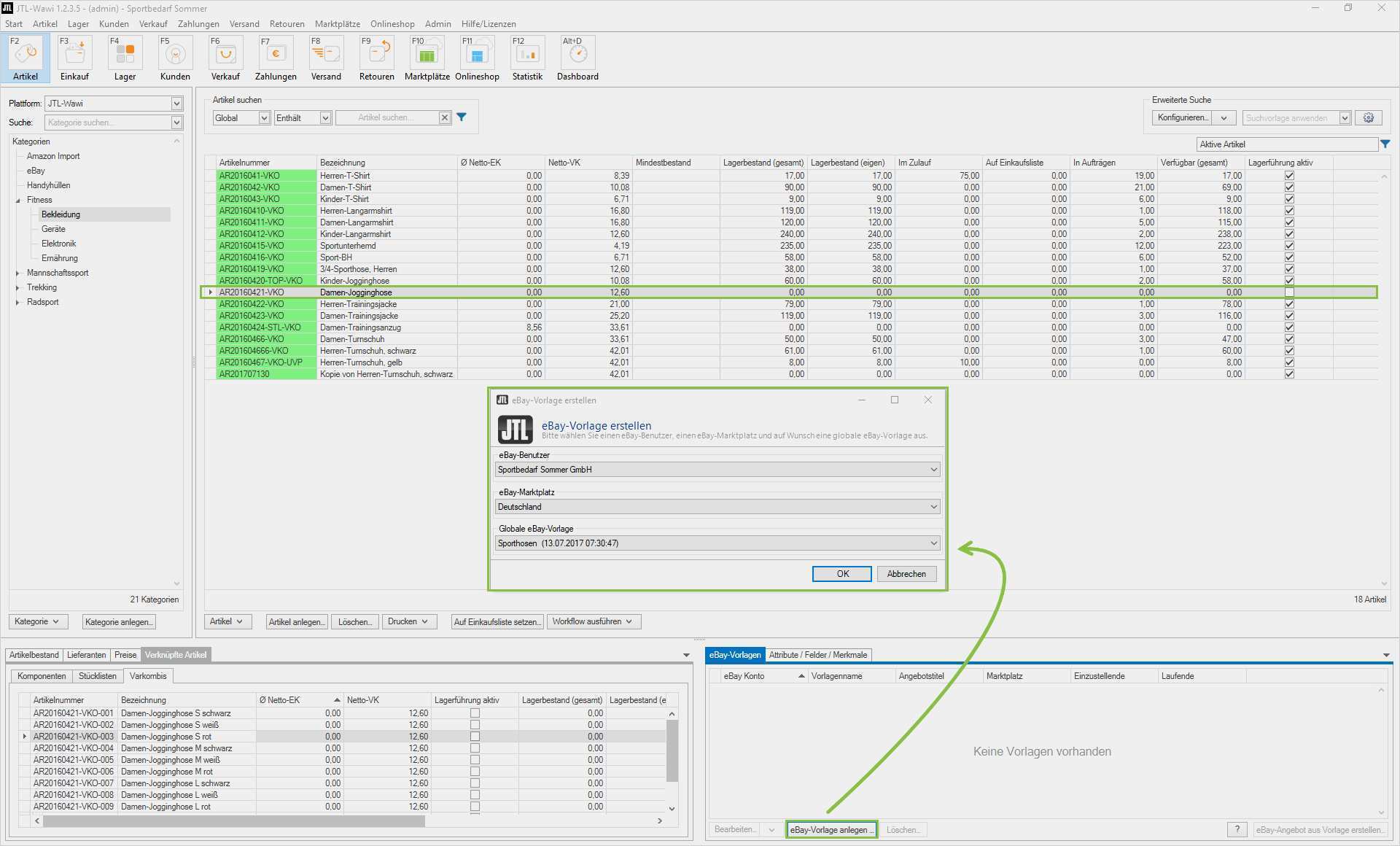The image size is (1400, 846).
Task: Enable Lagerführung for Damen-Jogginghose row
Action: [x=1289, y=292]
